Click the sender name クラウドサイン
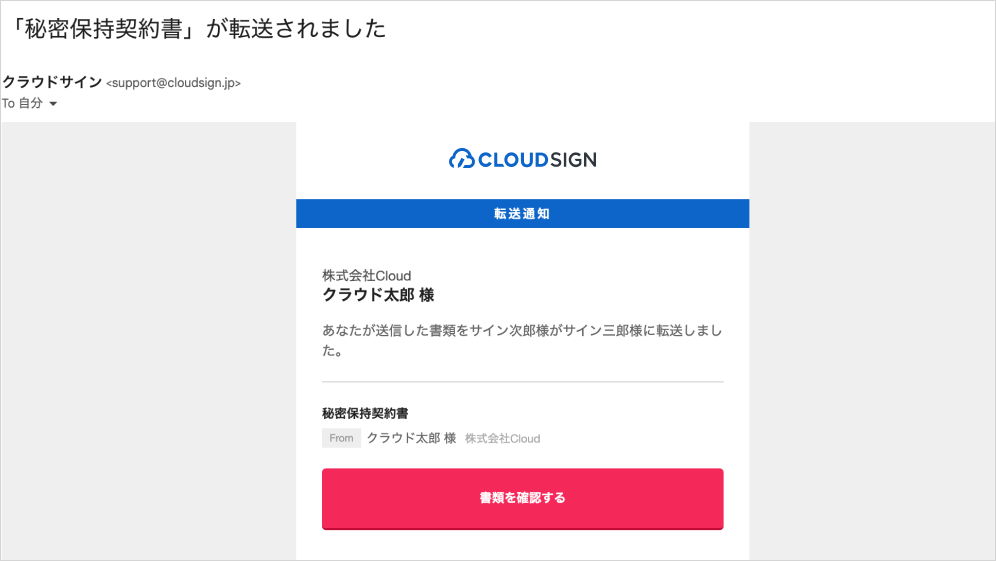This screenshot has width=996, height=561. point(52,82)
